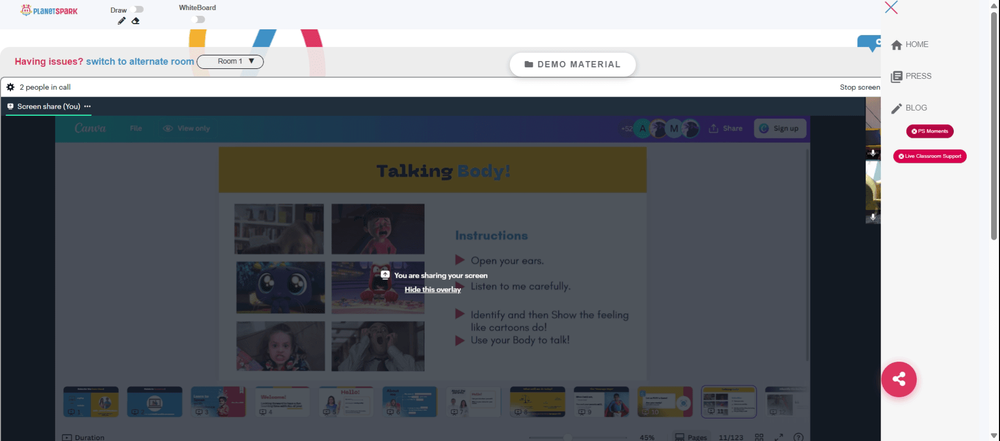
Task: Open the Screen share three-dots menu
Action: tap(87, 107)
